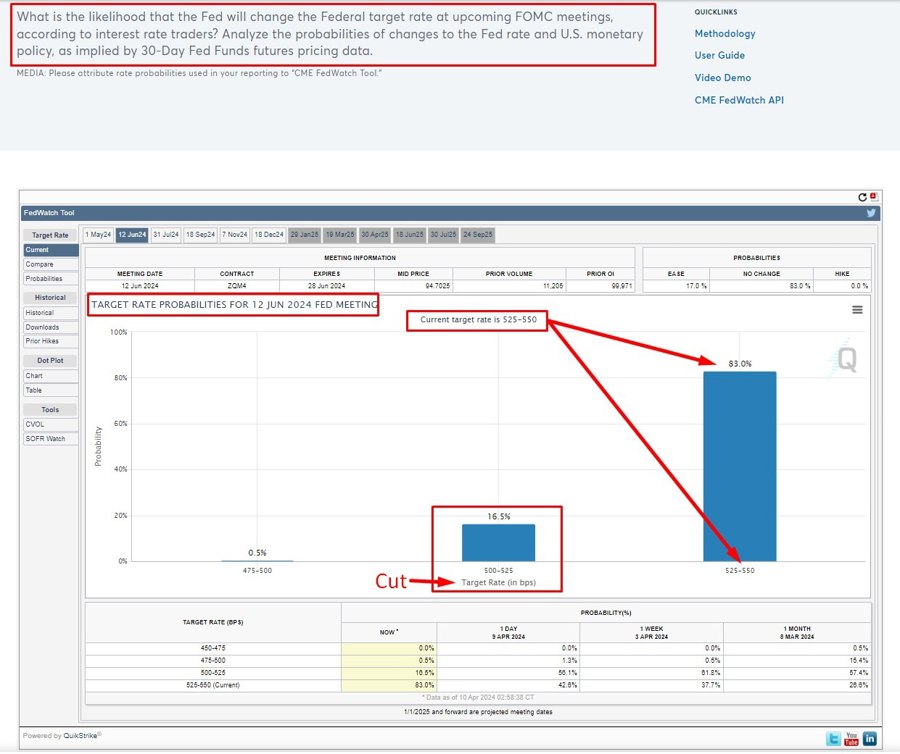
Task: Click the 83.0 % No Change value
Action: [x=762, y=286]
